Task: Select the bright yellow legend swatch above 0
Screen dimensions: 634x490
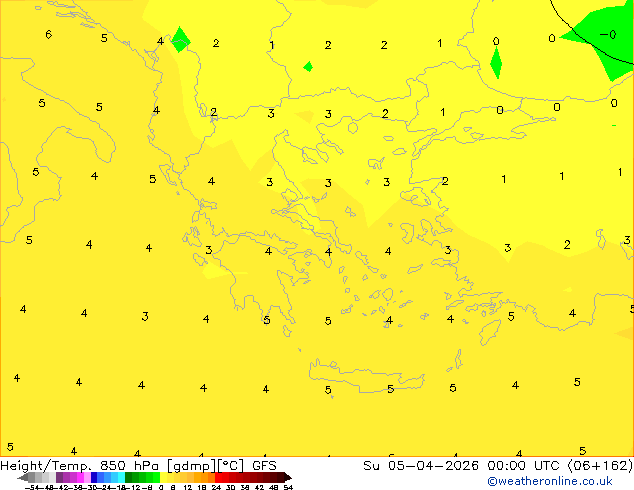Action: coord(163,477)
